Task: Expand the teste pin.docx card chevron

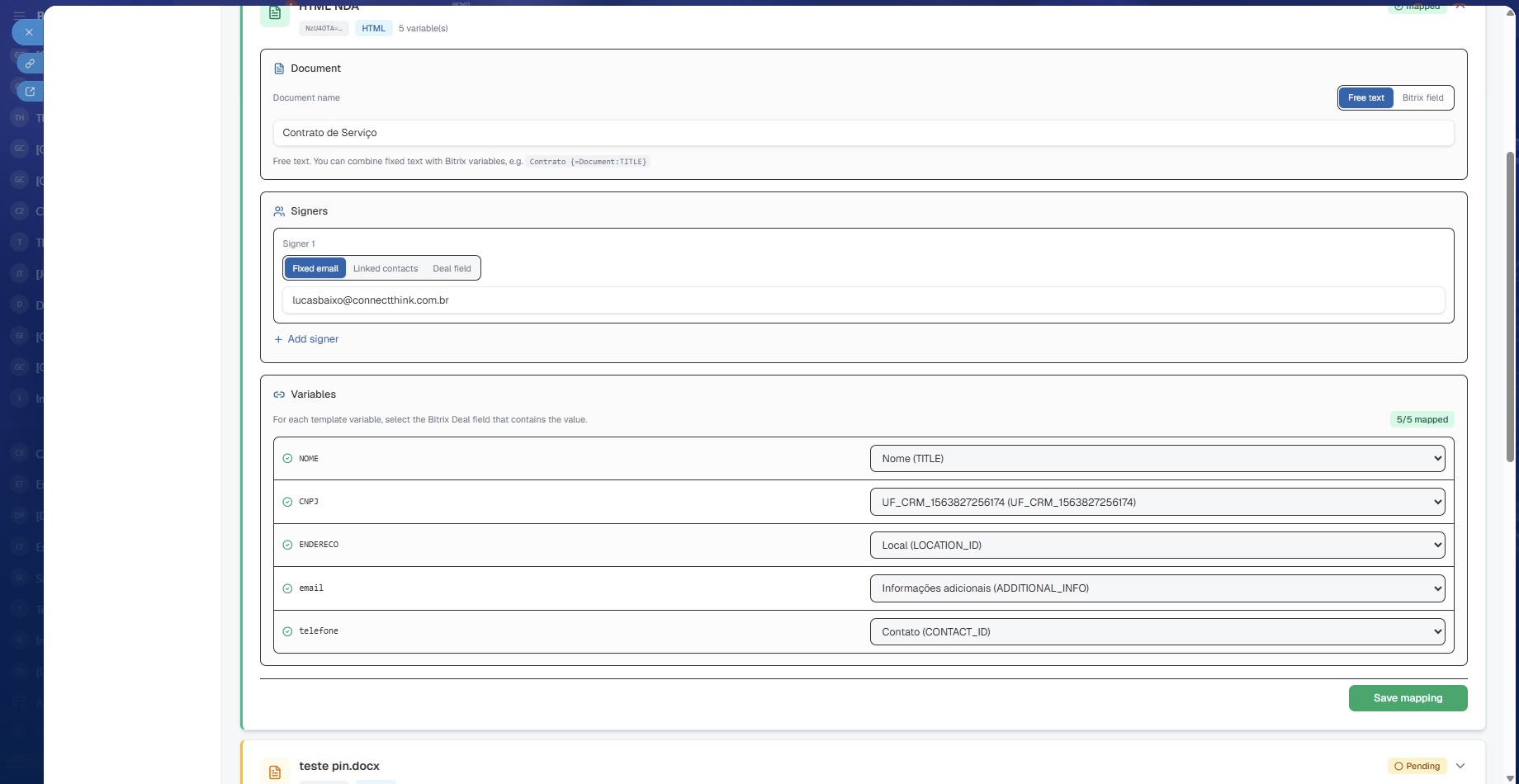Action: (x=1460, y=766)
